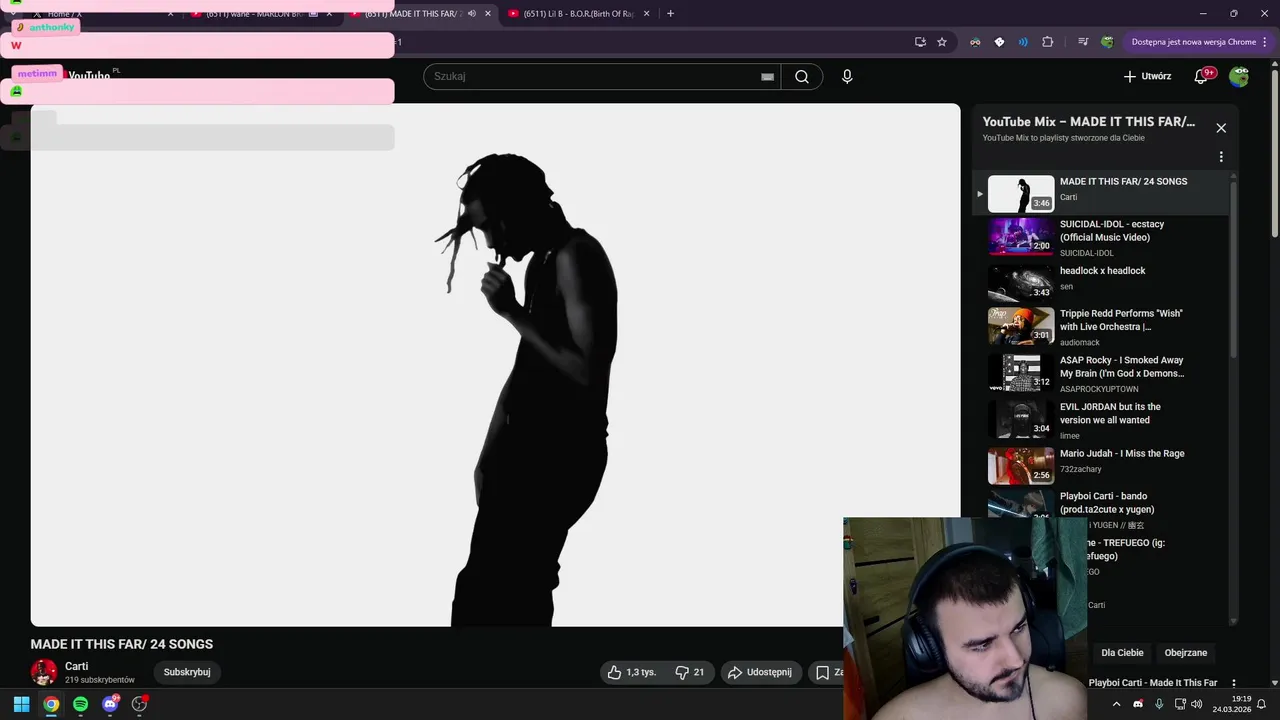Close the YouTube Mix playlist panel

1221,128
